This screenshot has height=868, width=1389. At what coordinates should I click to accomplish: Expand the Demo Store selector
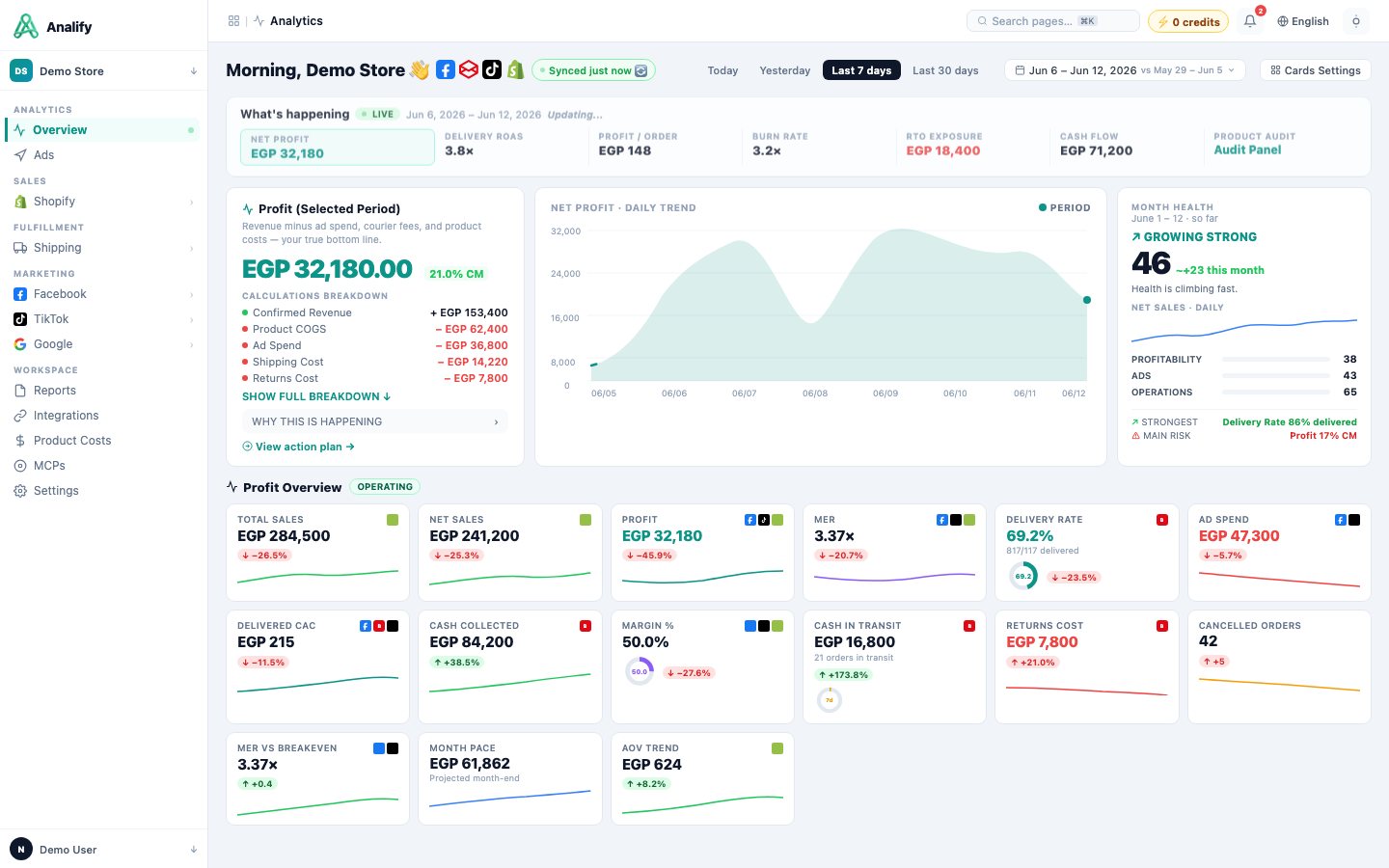[x=103, y=70]
